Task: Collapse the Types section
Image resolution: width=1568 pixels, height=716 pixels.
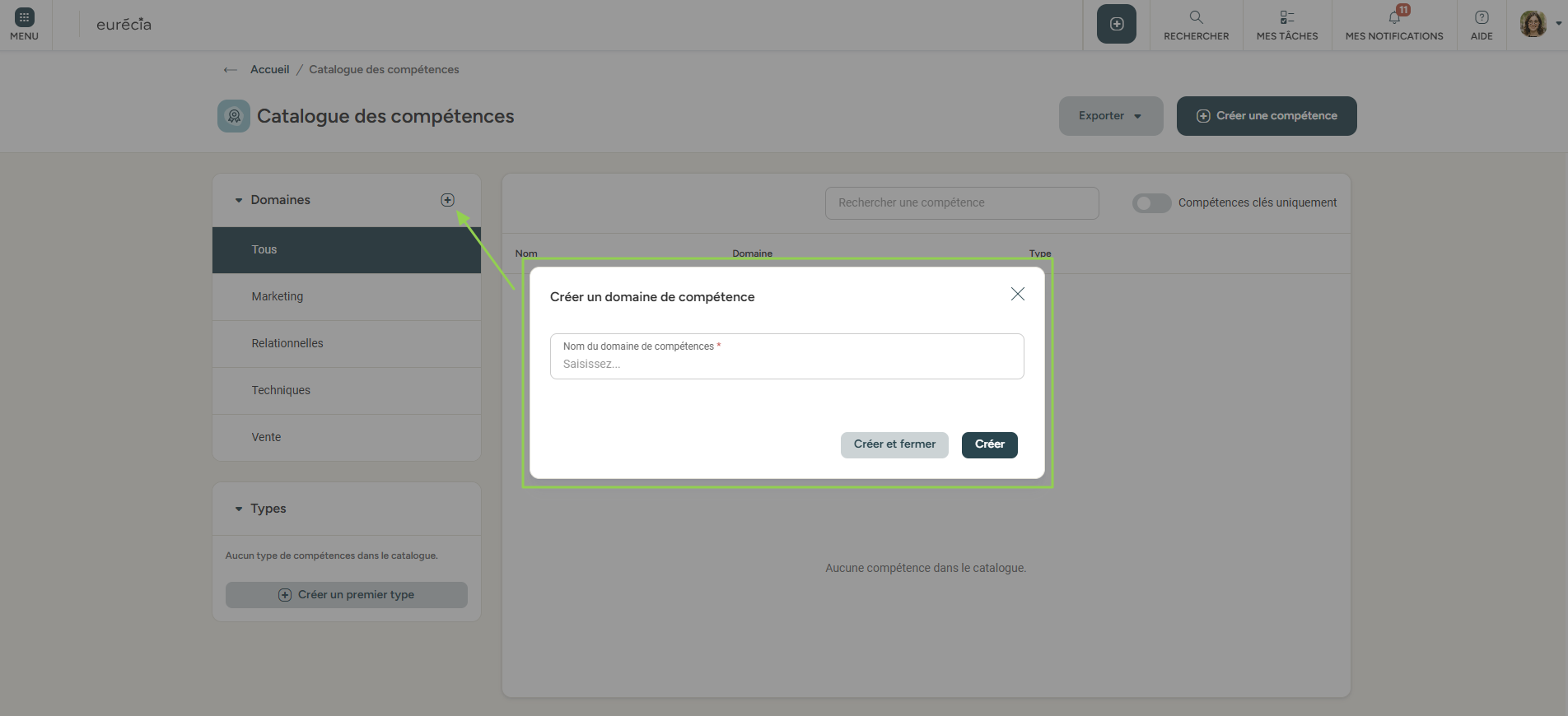Action: point(239,509)
